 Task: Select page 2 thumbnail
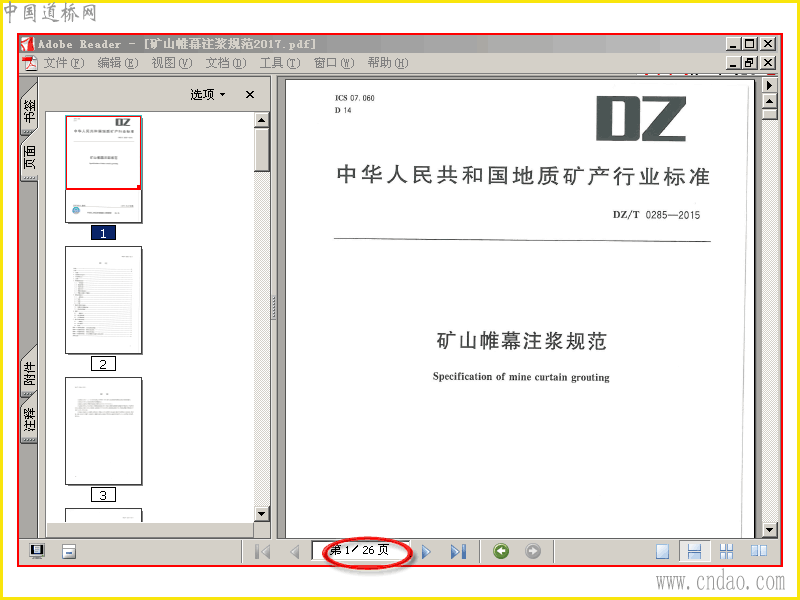[104, 300]
